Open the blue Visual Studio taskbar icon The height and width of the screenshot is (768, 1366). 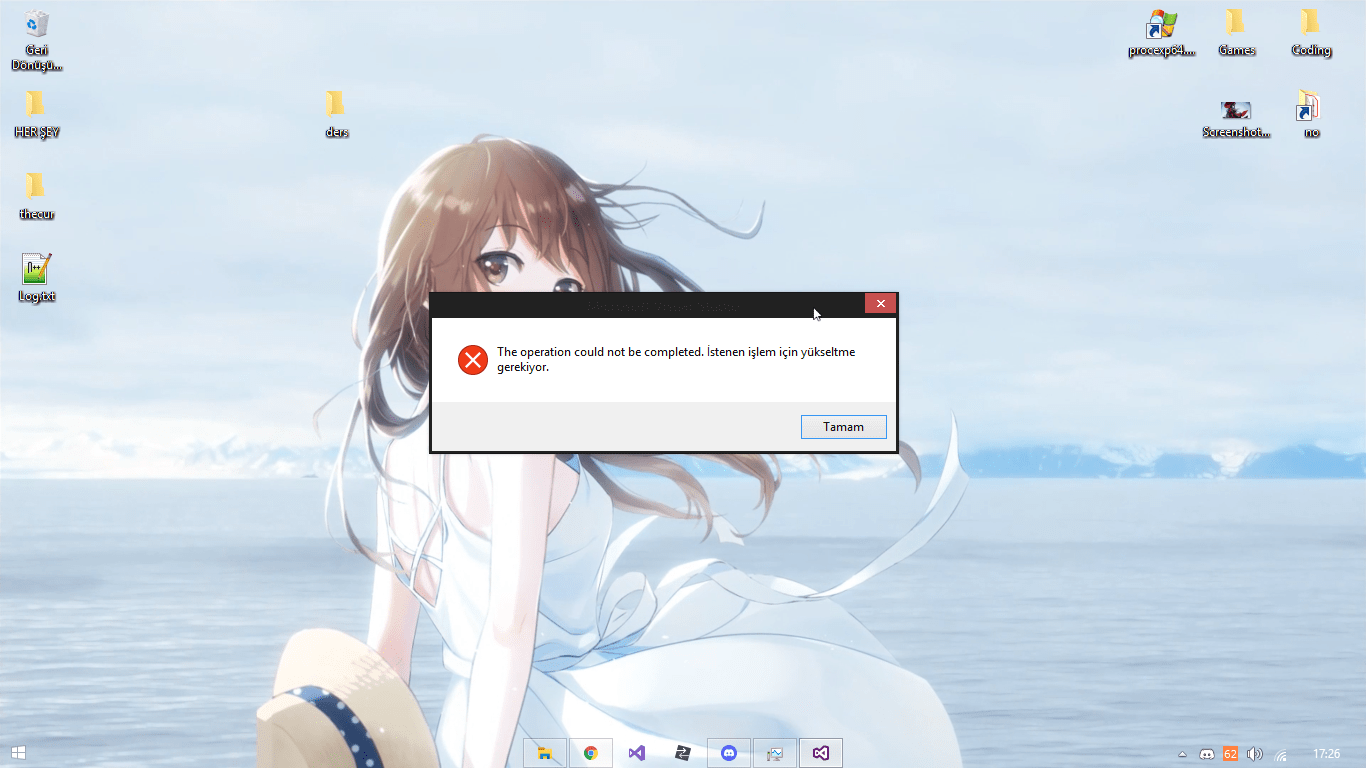click(637, 753)
